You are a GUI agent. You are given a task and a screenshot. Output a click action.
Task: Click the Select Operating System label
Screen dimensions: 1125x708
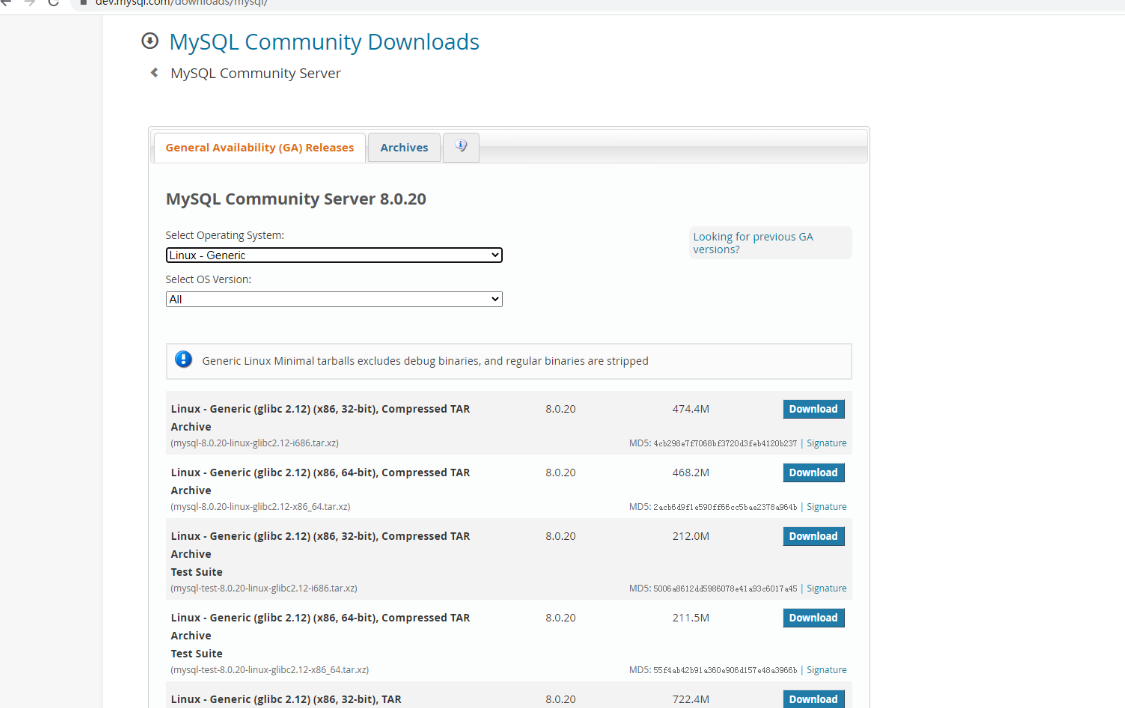(225, 235)
